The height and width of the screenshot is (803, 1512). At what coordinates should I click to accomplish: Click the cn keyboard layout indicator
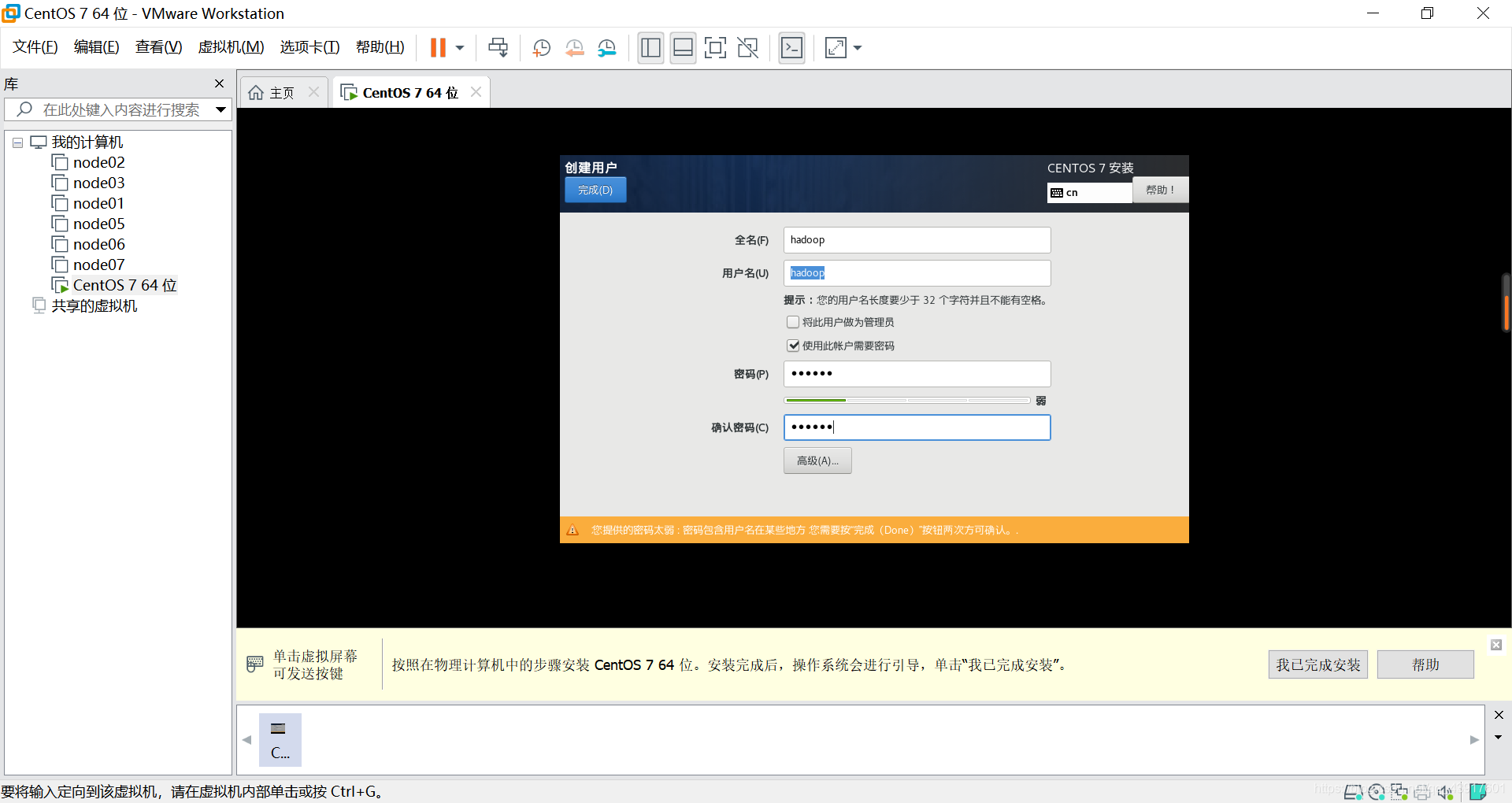pyautogui.click(x=1089, y=193)
